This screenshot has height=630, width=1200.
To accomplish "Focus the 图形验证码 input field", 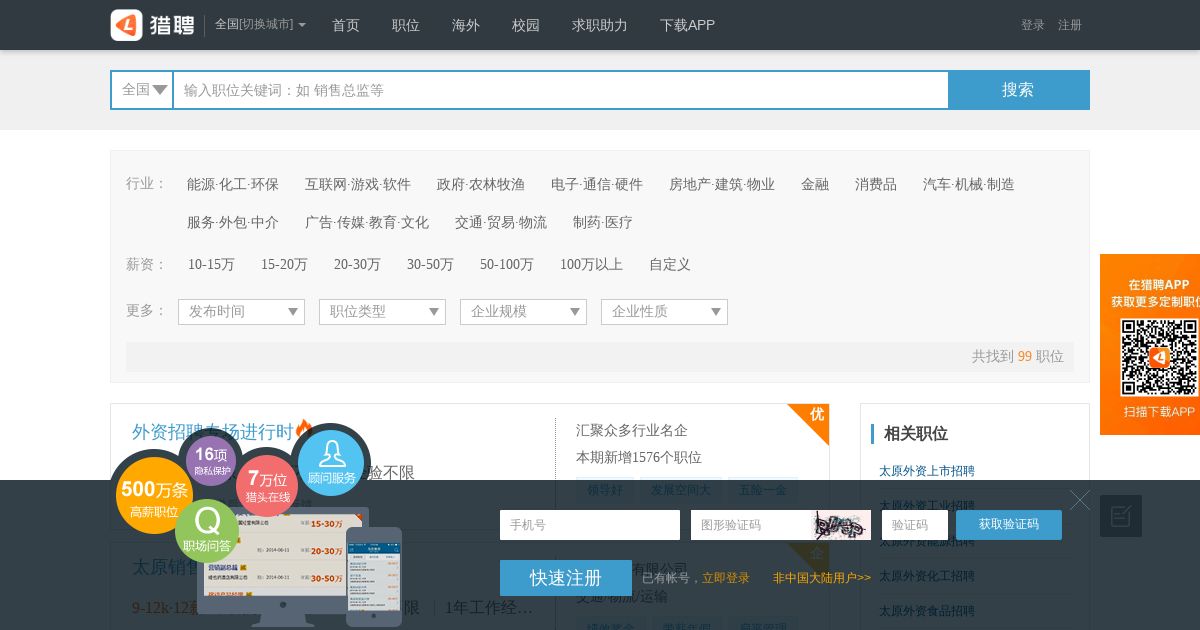I will (x=752, y=525).
